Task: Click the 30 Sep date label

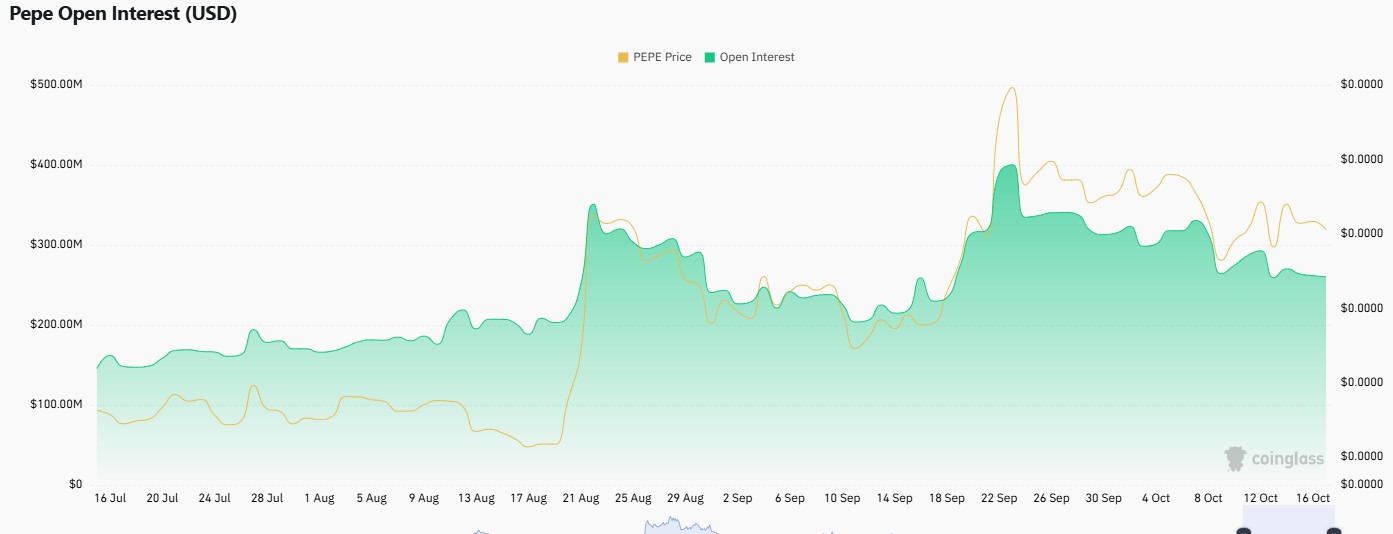Action: tap(1104, 498)
